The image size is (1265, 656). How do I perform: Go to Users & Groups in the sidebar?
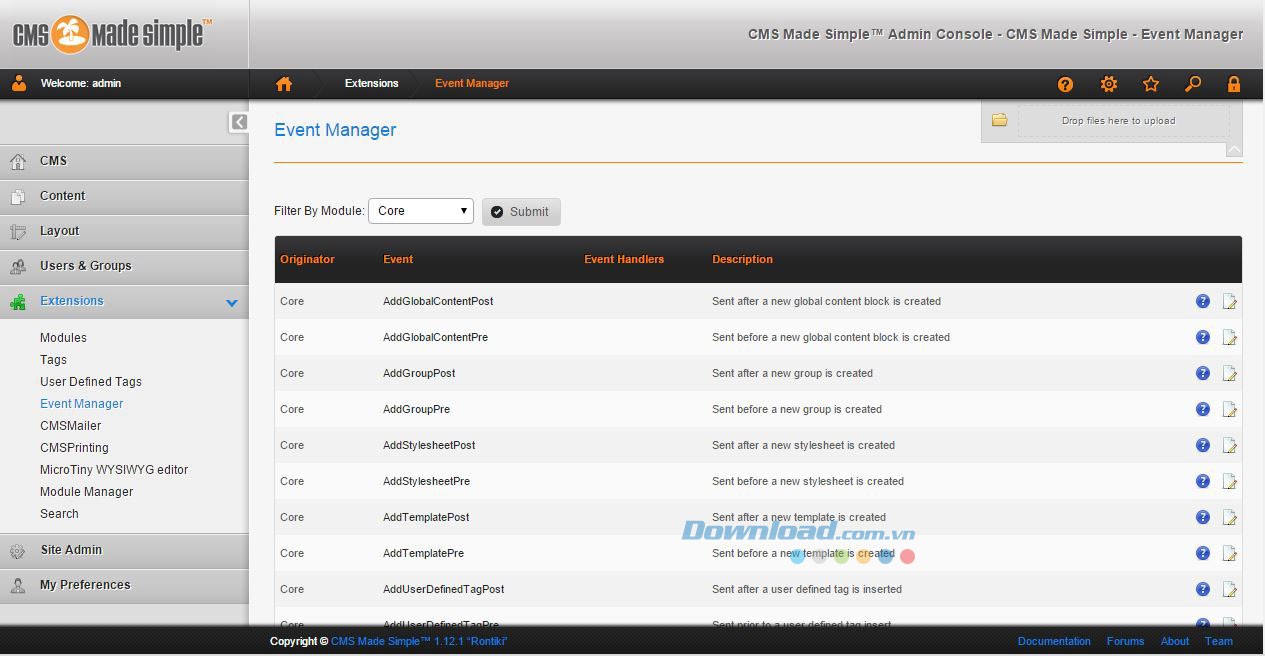pos(88,266)
